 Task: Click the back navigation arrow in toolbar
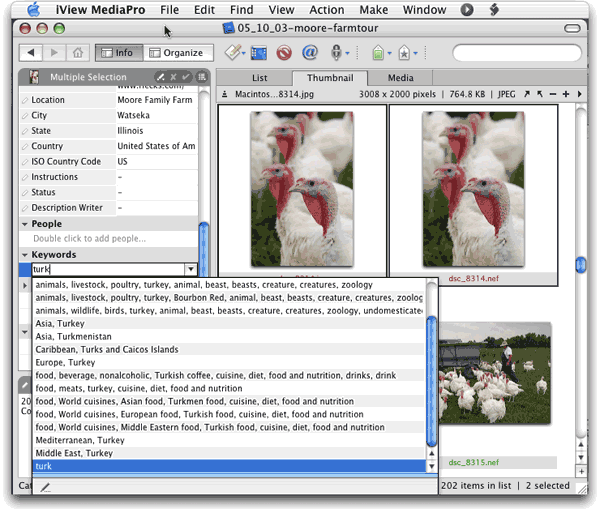pyautogui.click(x=32, y=52)
